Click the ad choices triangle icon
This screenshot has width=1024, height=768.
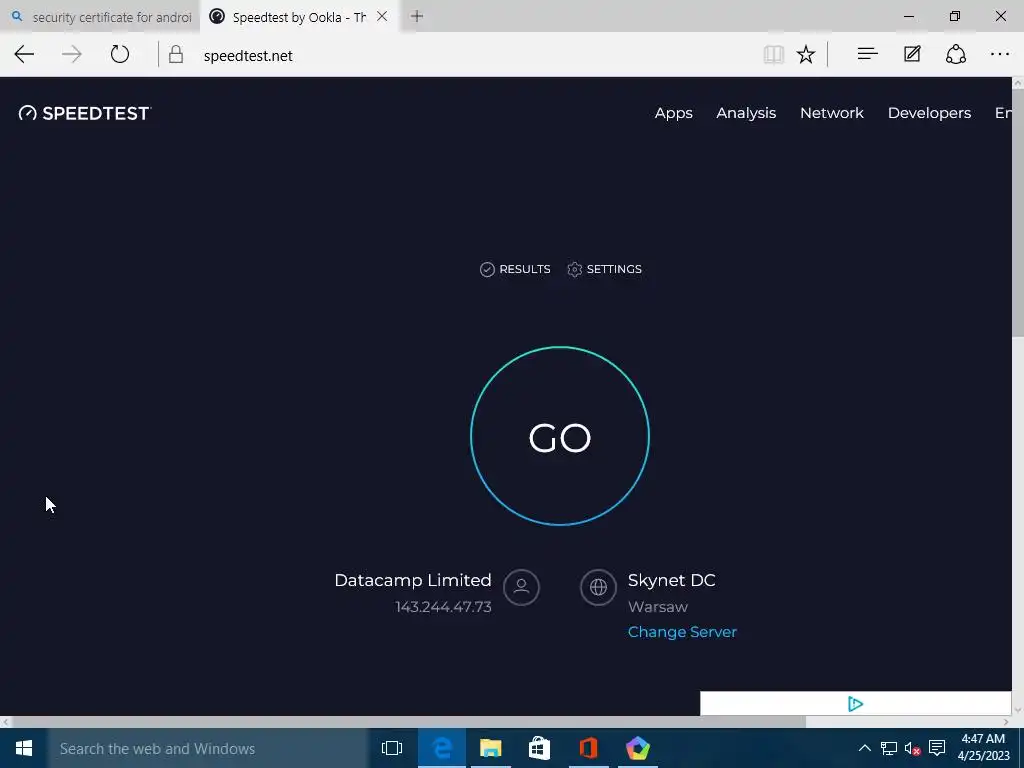pyautogui.click(x=856, y=704)
